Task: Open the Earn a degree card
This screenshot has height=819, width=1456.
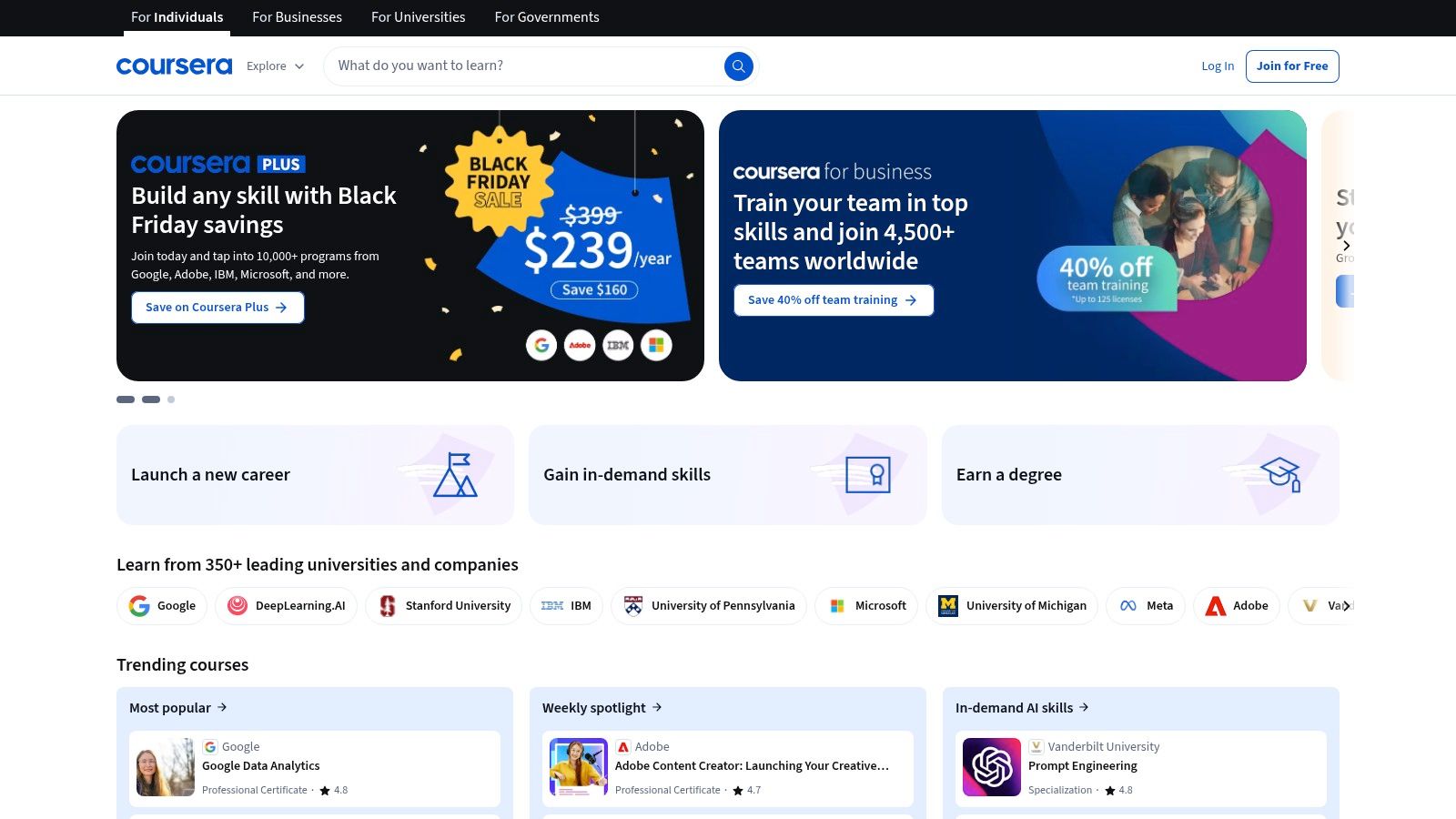Action: tap(1140, 474)
